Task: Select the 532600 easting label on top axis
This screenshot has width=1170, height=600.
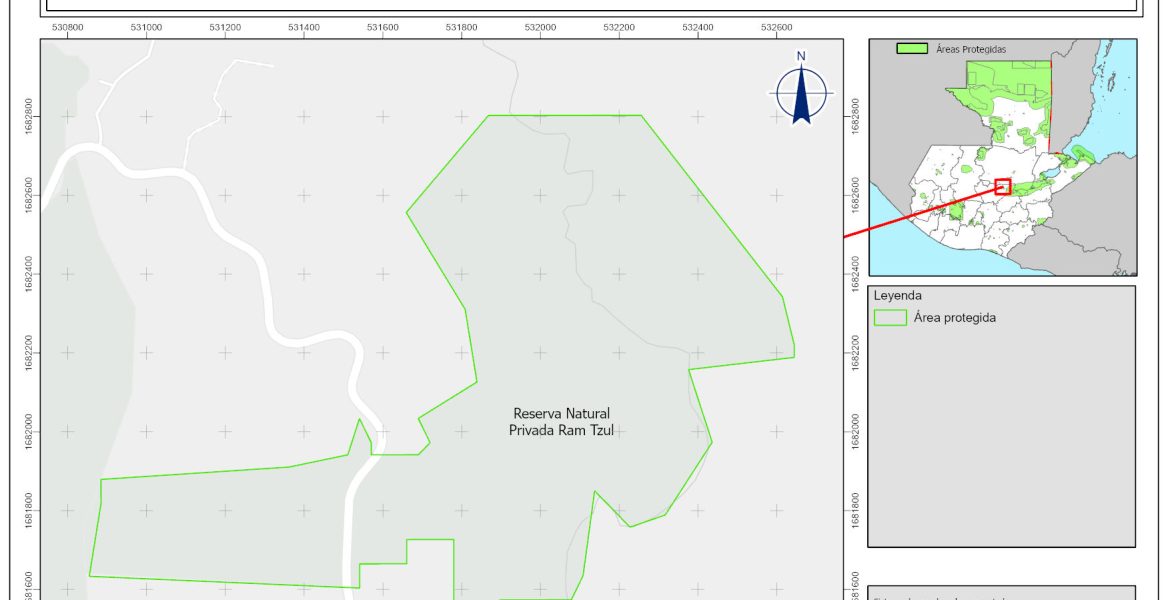Action: pyautogui.click(x=776, y=28)
